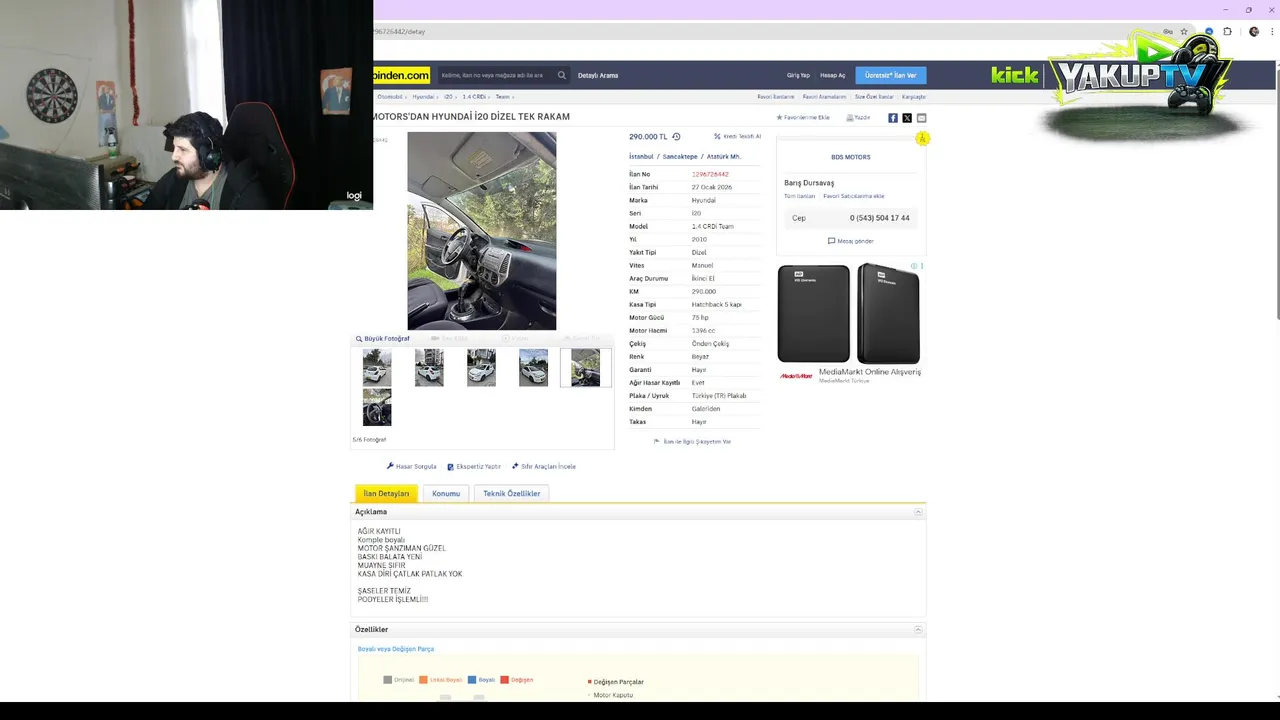This screenshot has height=720, width=1280.
Task: Select the İlan Detayları tab
Action: pyautogui.click(x=386, y=494)
